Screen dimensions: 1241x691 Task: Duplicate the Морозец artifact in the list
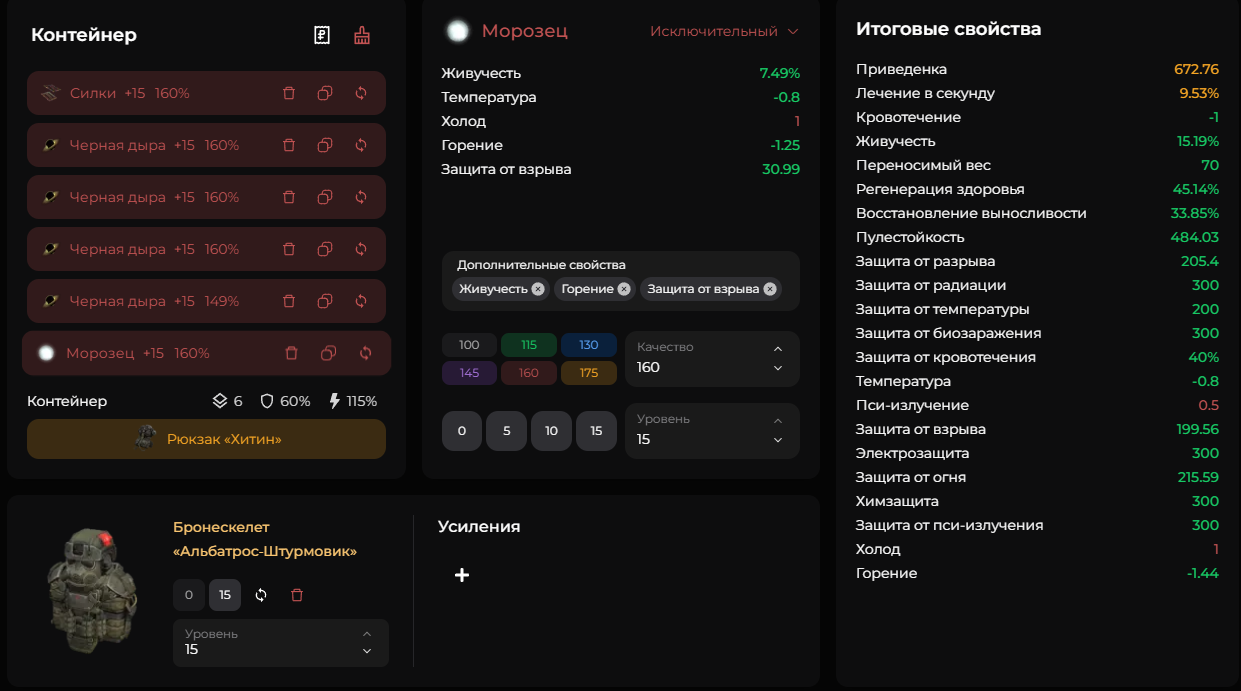tap(328, 353)
